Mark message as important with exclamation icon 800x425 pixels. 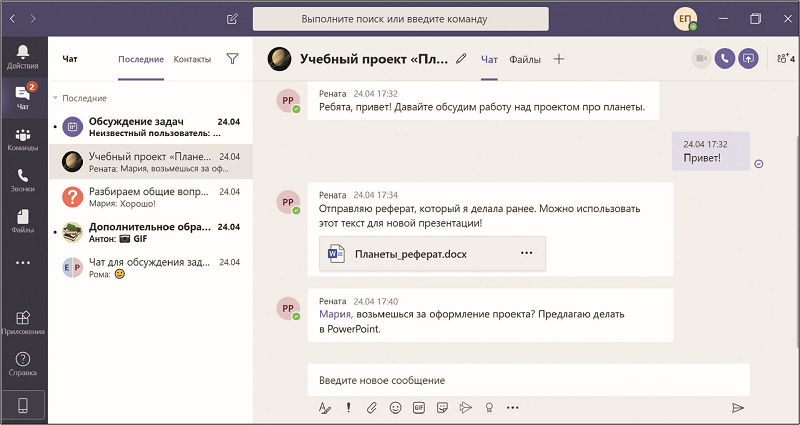tap(348, 407)
